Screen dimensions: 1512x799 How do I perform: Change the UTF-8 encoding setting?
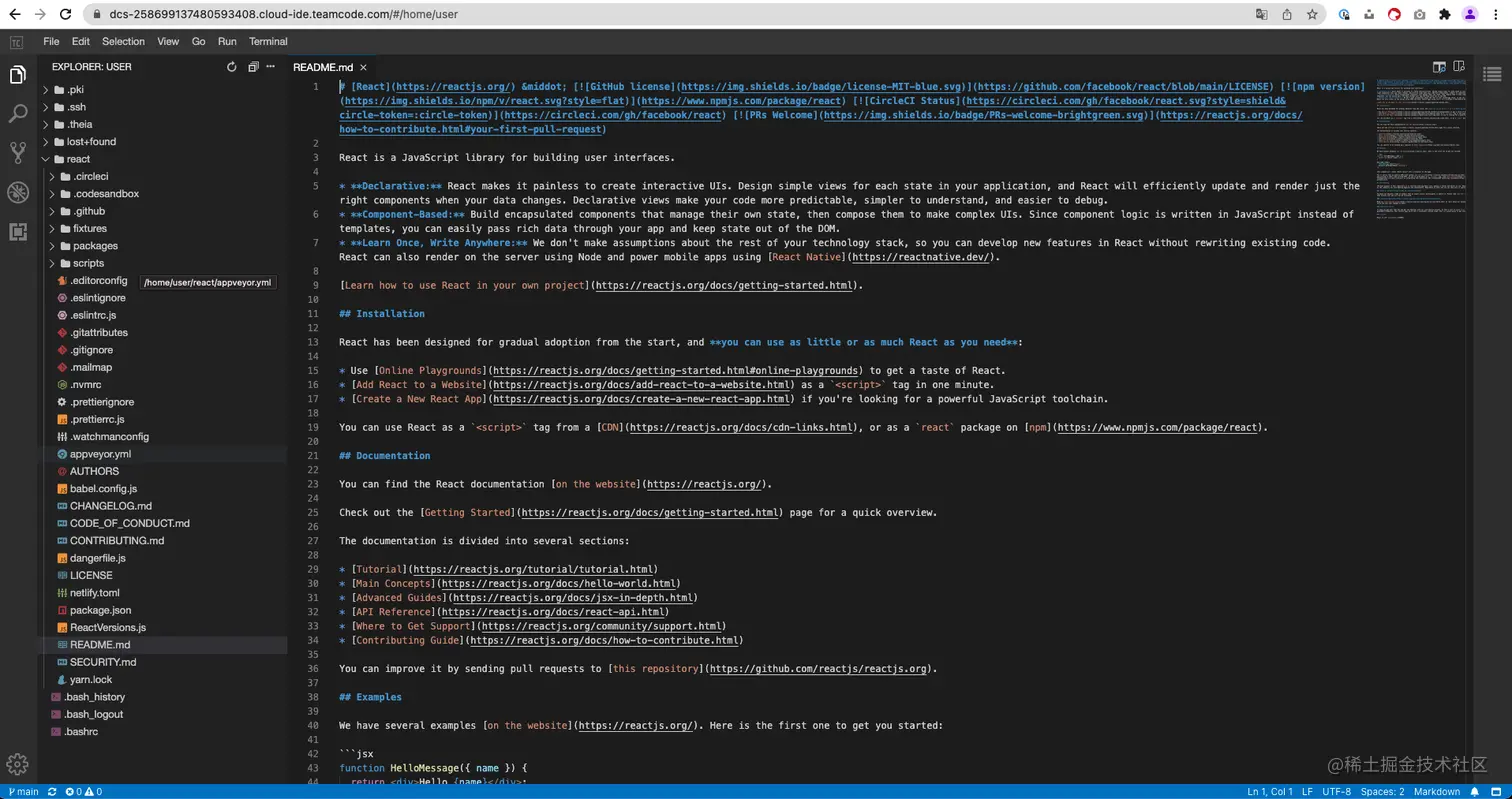click(x=1336, y=791)
